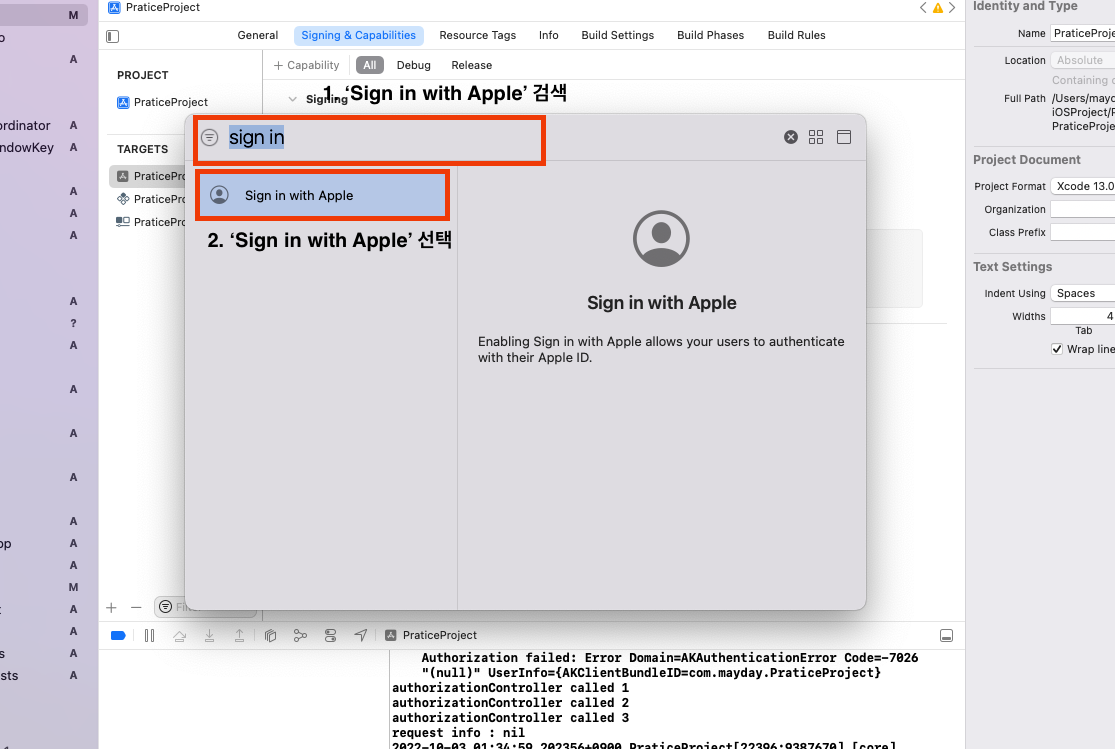Open the Build Settings tab
The image size is (1115, 749).
pos(617,36)
